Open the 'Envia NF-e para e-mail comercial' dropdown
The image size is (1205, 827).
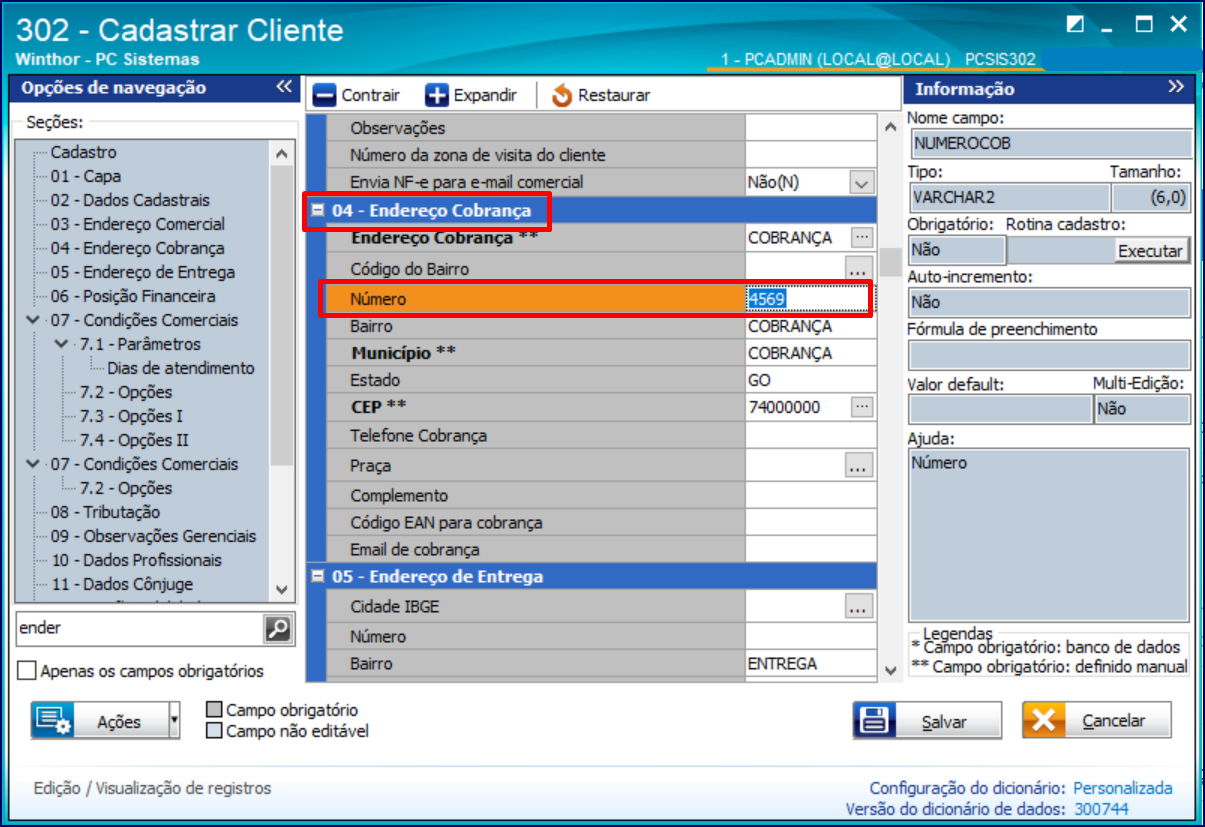pyautogui.click(x=860, y=183)
